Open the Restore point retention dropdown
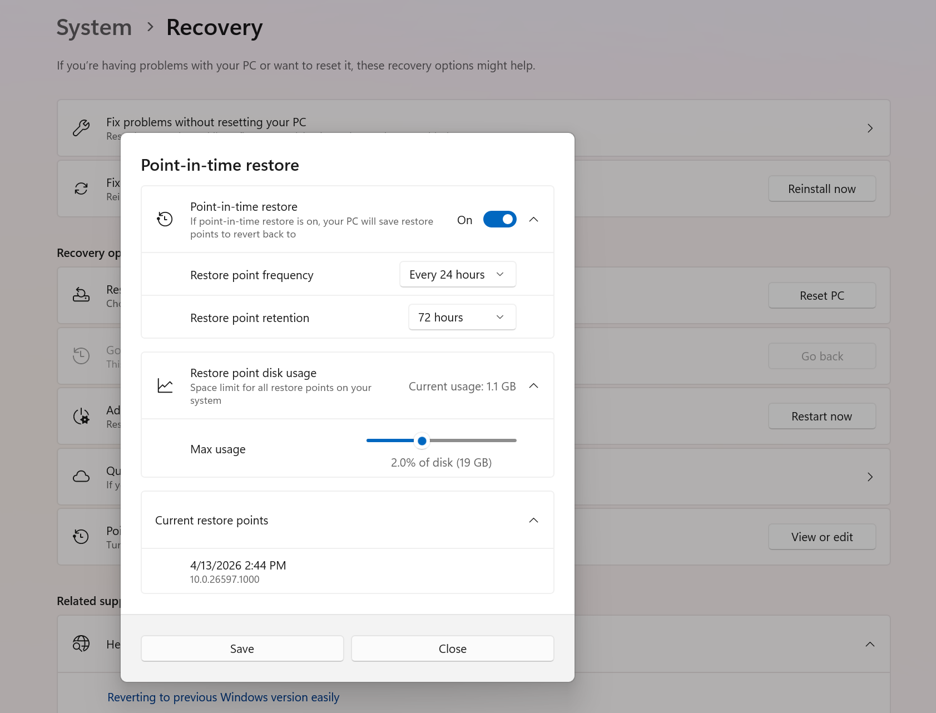 tap(462, 317)
